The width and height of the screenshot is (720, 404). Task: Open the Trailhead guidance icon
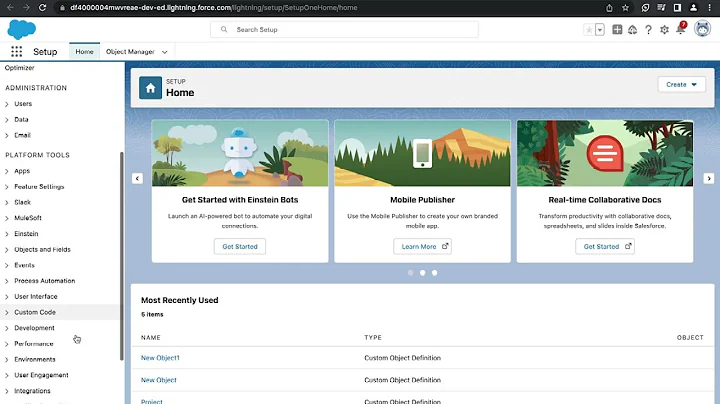633,30
